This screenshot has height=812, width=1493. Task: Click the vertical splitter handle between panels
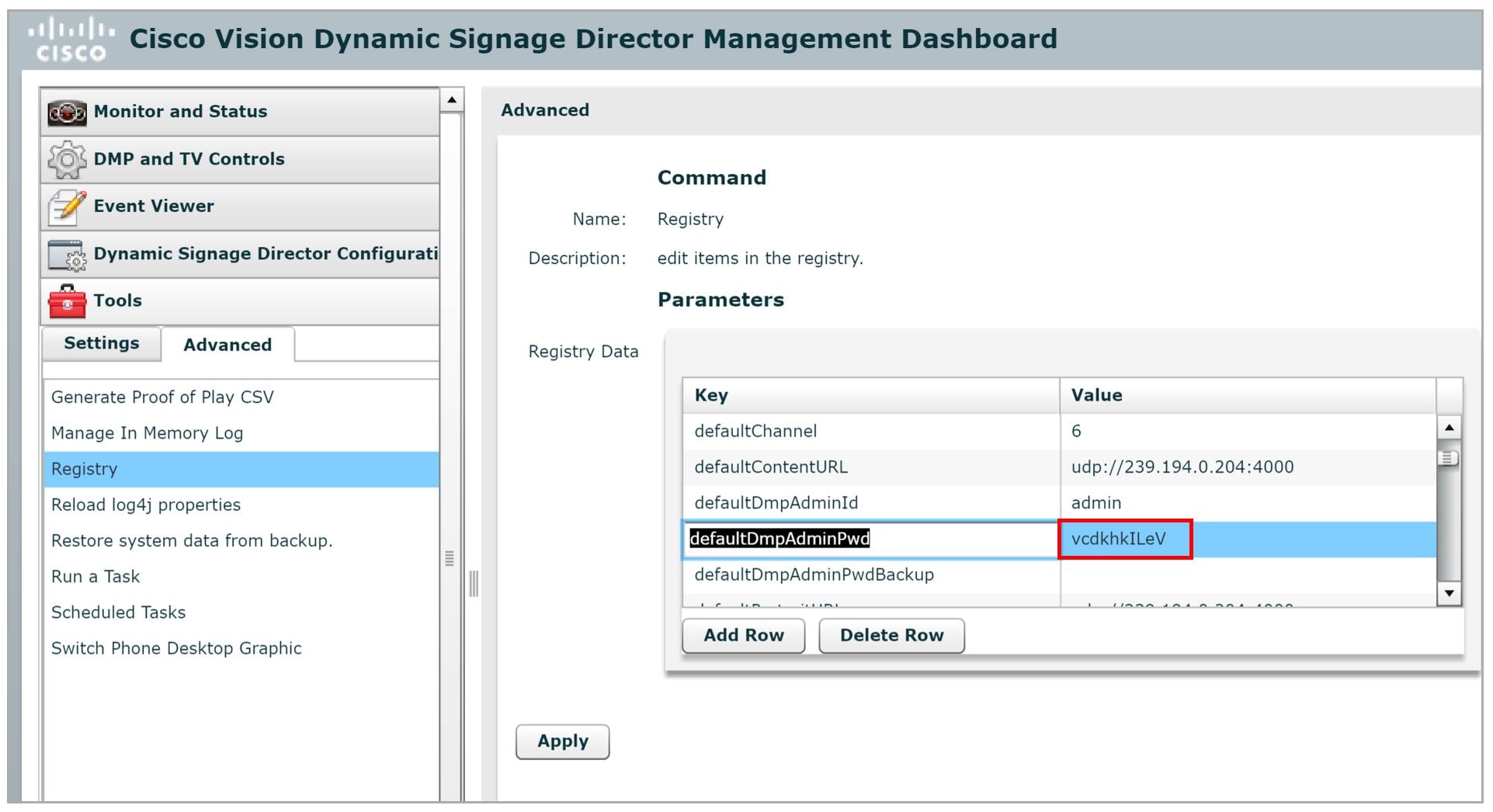(474, 583)
